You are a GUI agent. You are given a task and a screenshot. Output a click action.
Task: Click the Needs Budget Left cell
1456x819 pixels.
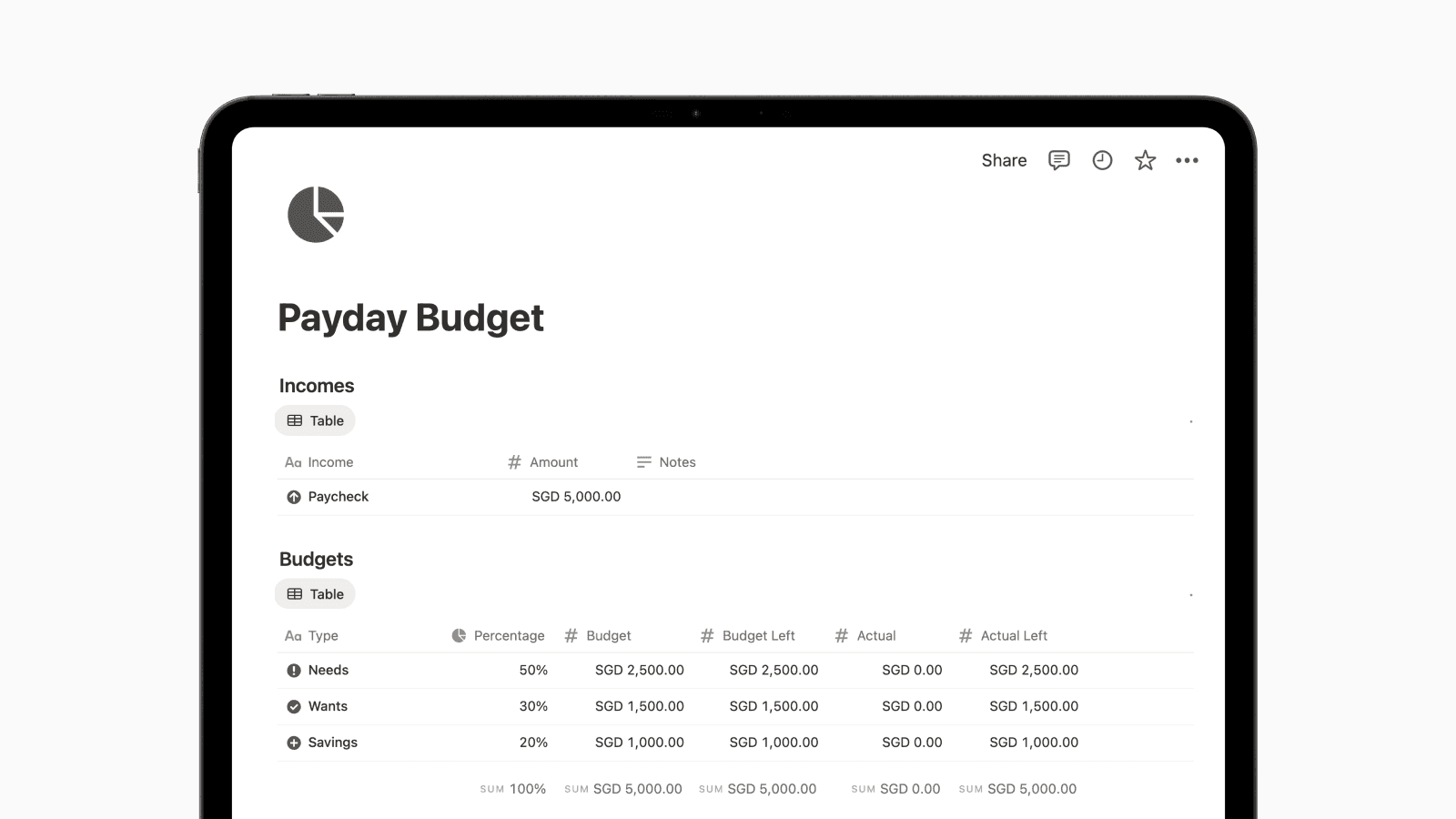click(x=773, y=671)
